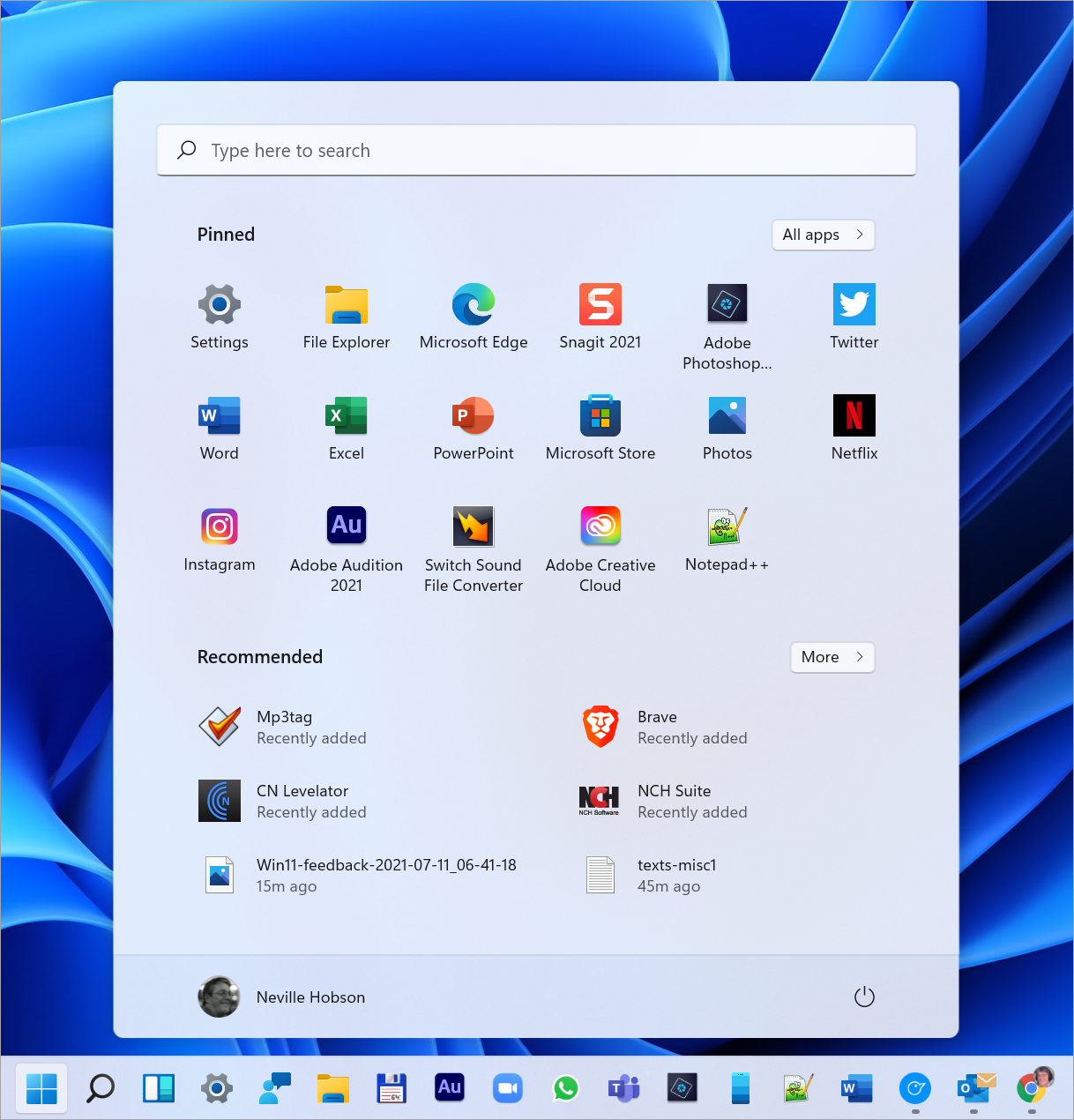Viewport: 1074px width, 1120px height.
Task: Launch File Explorer from the Pinned section
Action: 347,317
